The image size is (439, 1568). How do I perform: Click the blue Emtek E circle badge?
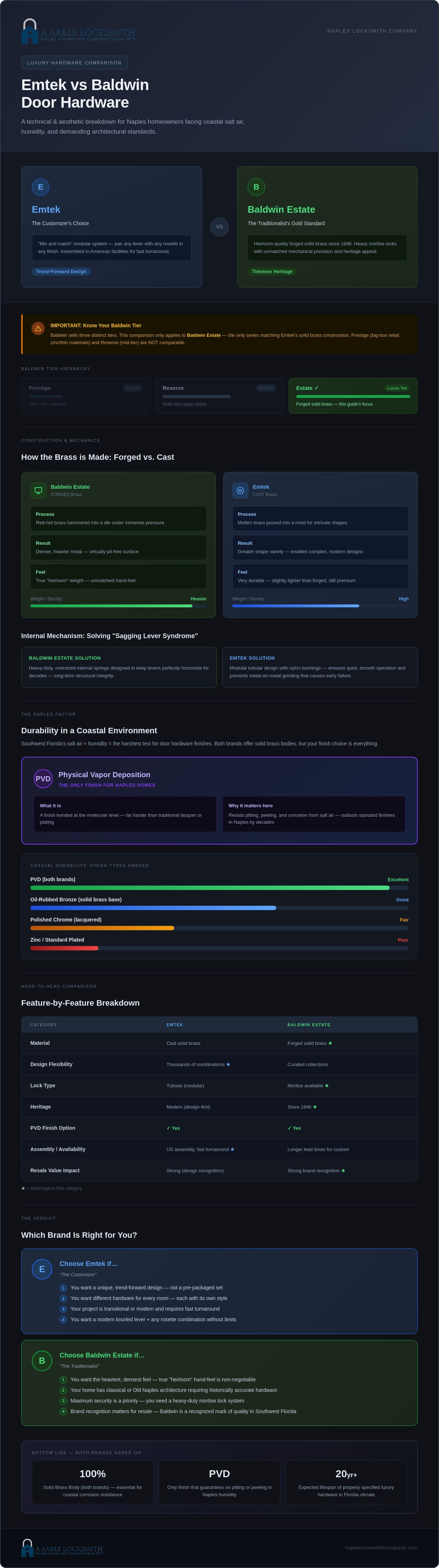41,187
